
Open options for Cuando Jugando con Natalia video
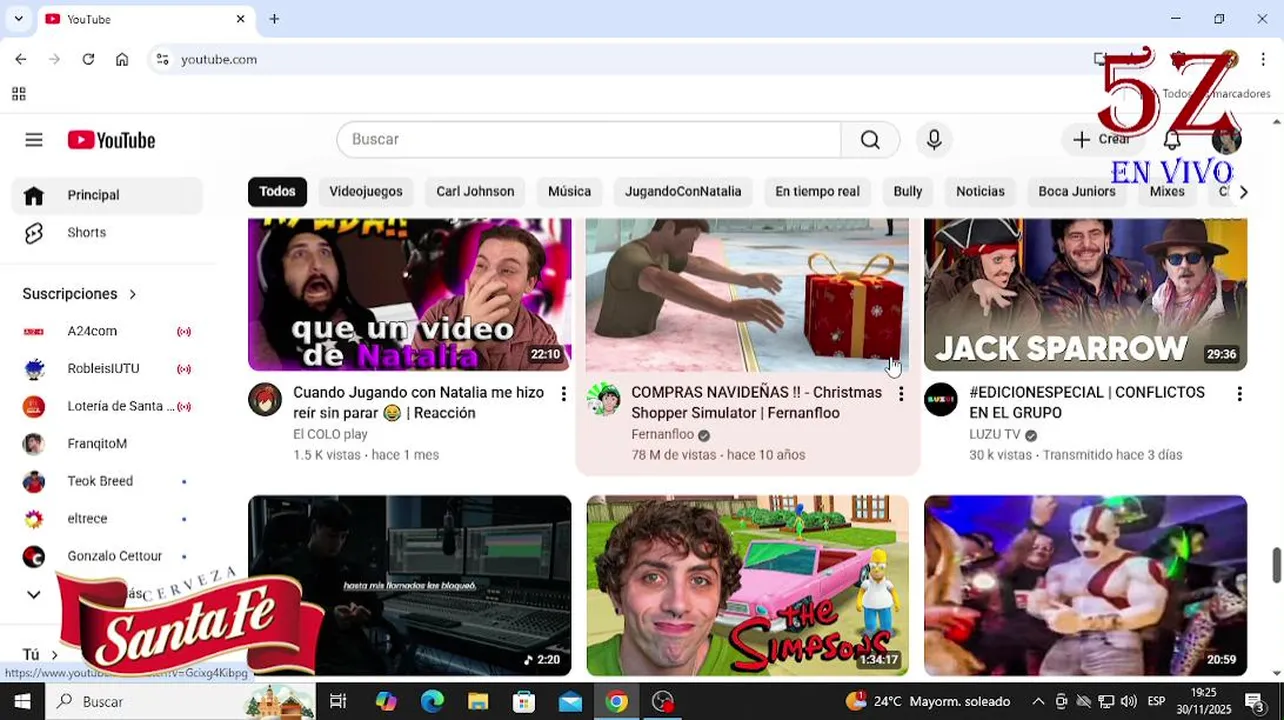point(563,394)
